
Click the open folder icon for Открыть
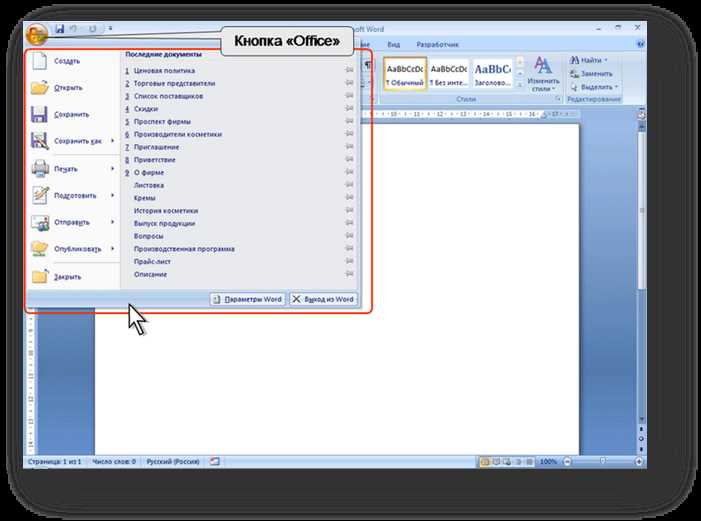click(39, 88)
